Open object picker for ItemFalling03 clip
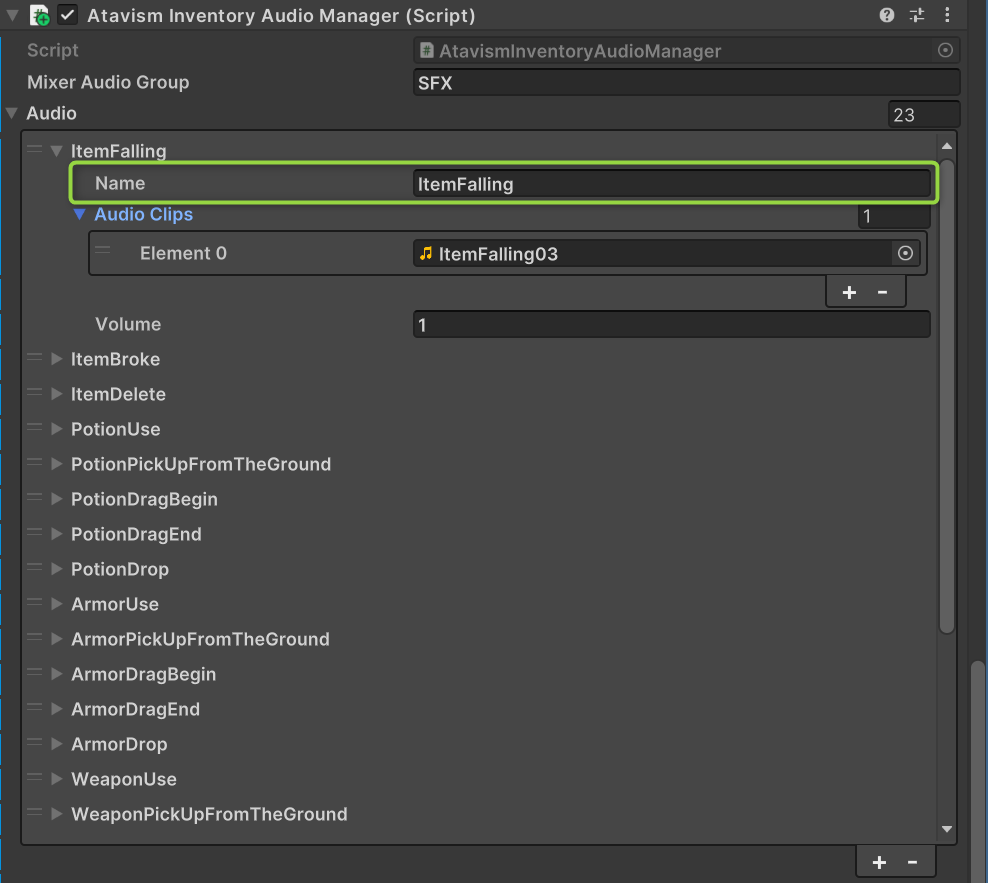This screenshot has height=883, width=988. pyautogui.click(x=905, y=254)
